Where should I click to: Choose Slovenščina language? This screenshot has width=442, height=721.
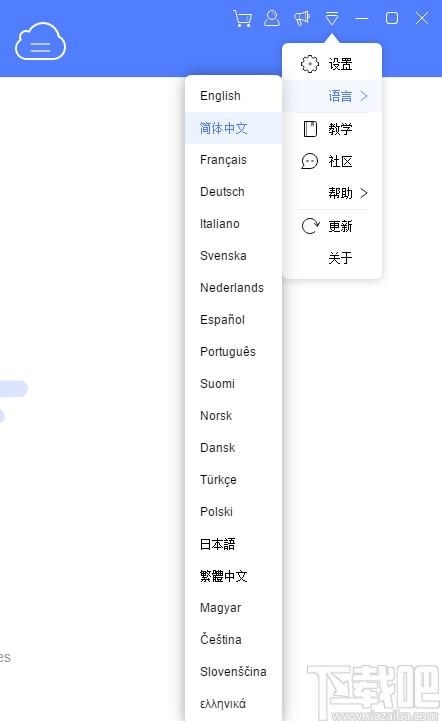pos(234,671)
